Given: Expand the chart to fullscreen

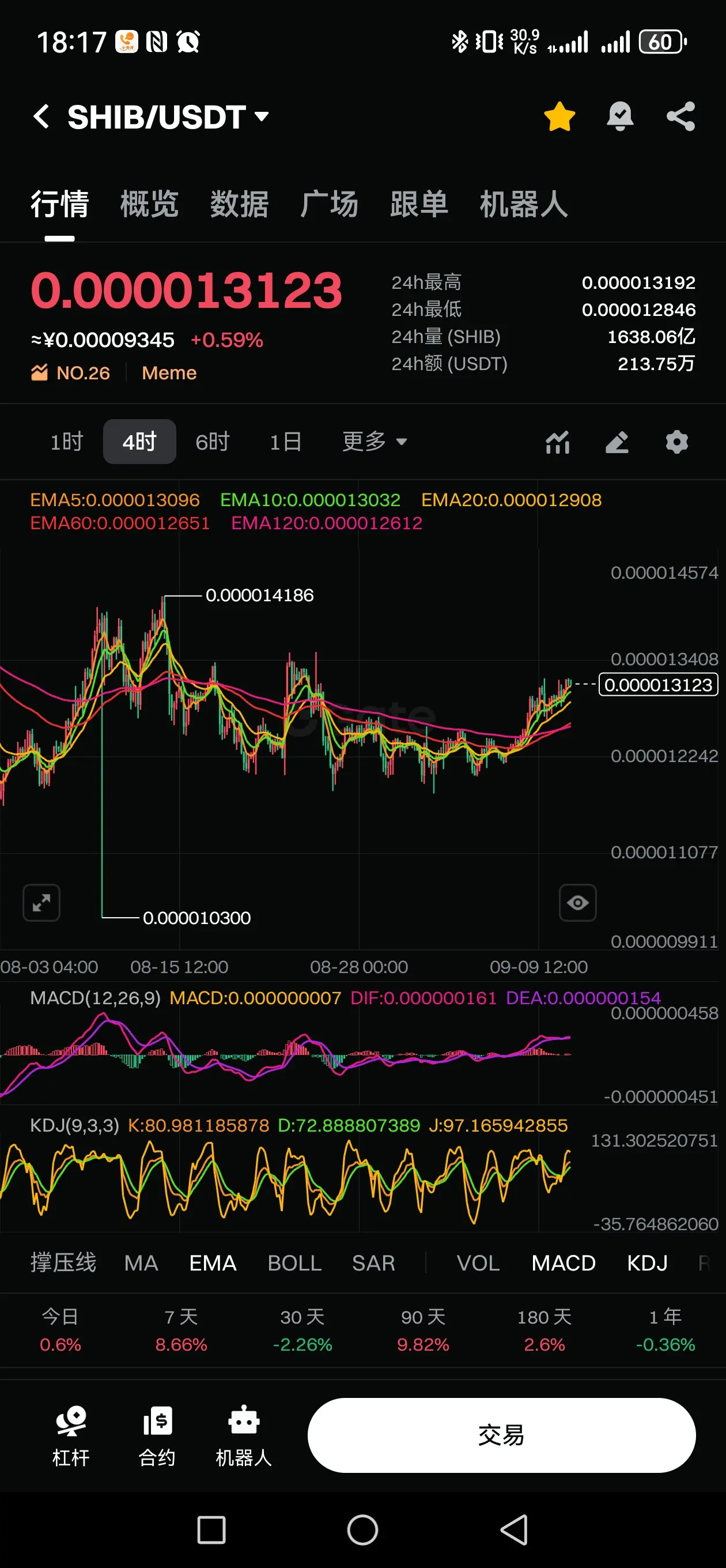Looking at the screenshot, I should (41, 902).
